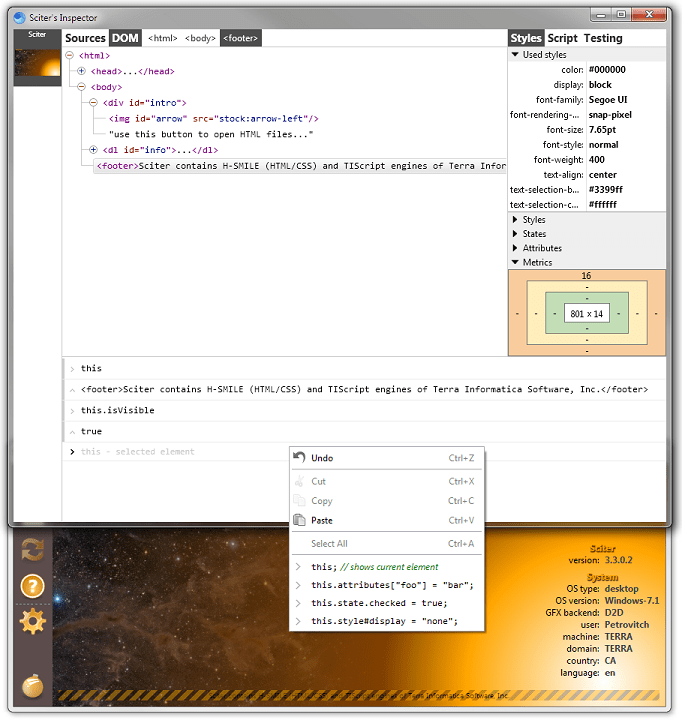Open the Styles tab in right panel
Viewport: 682px width, 720px height.
(526, 38)
